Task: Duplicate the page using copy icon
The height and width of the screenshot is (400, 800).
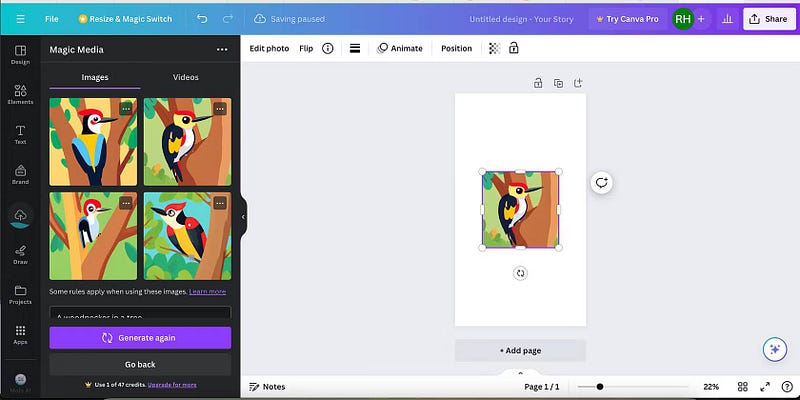Action: 559,83
